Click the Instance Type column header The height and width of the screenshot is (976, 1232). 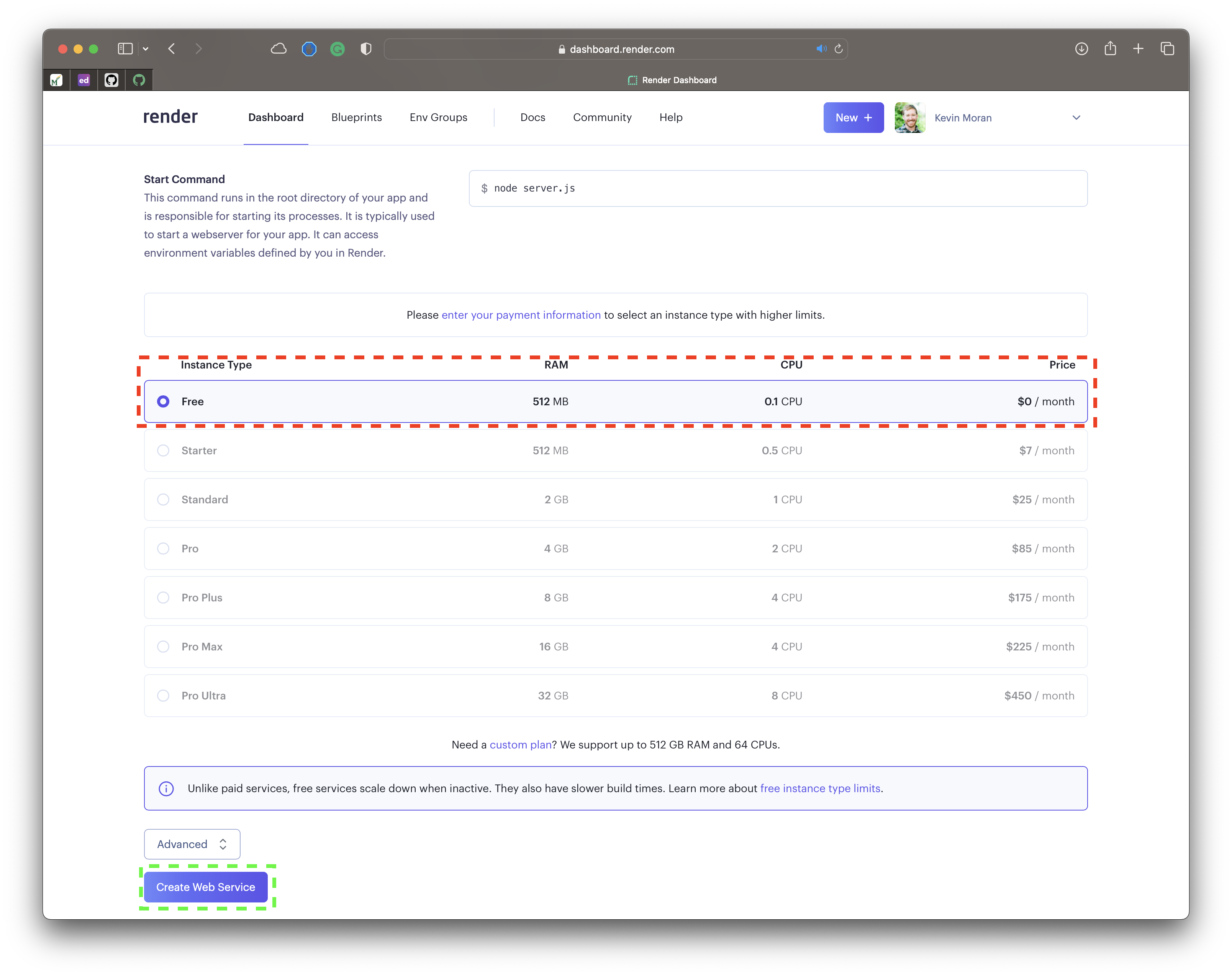(216, 365)
